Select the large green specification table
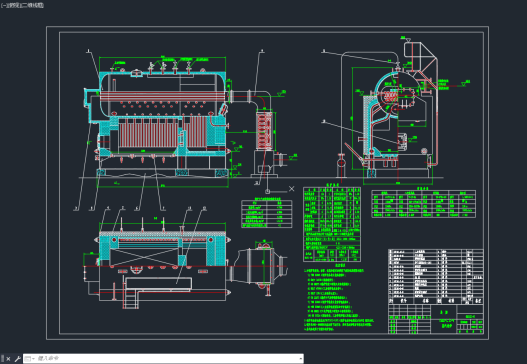The image size is (527, 364). 332,225
